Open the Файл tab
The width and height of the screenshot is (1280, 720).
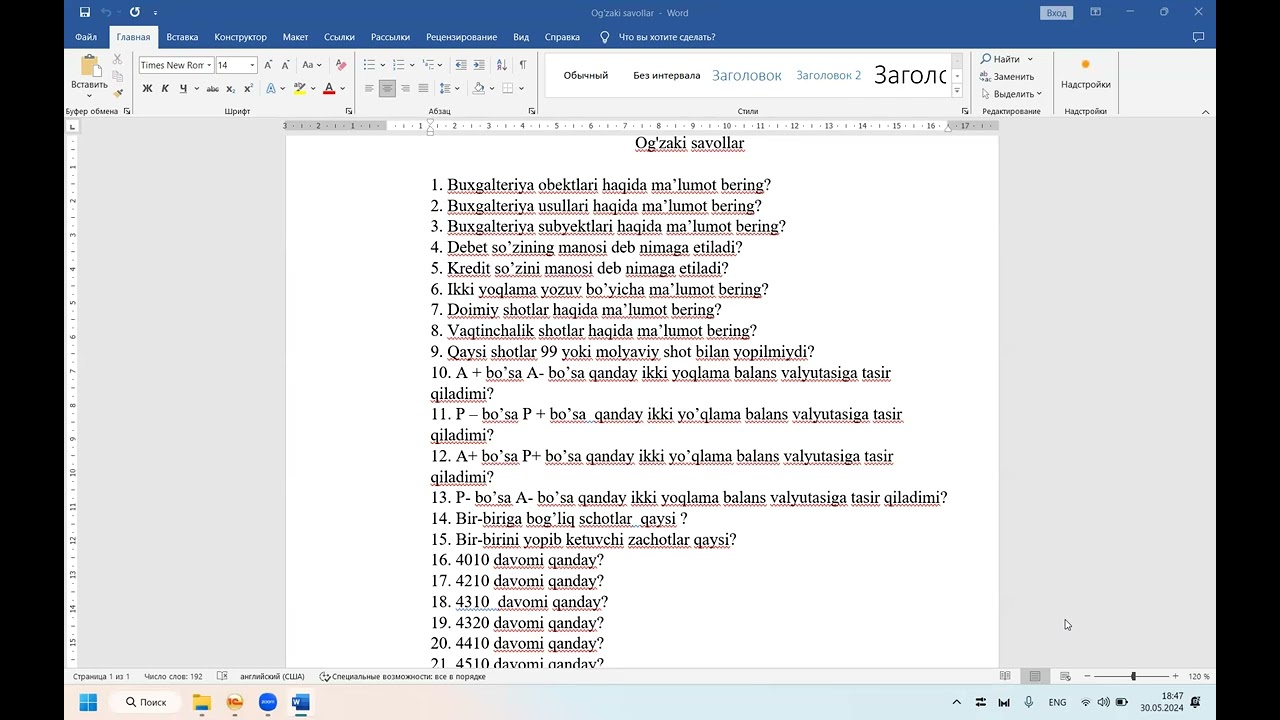86,37
